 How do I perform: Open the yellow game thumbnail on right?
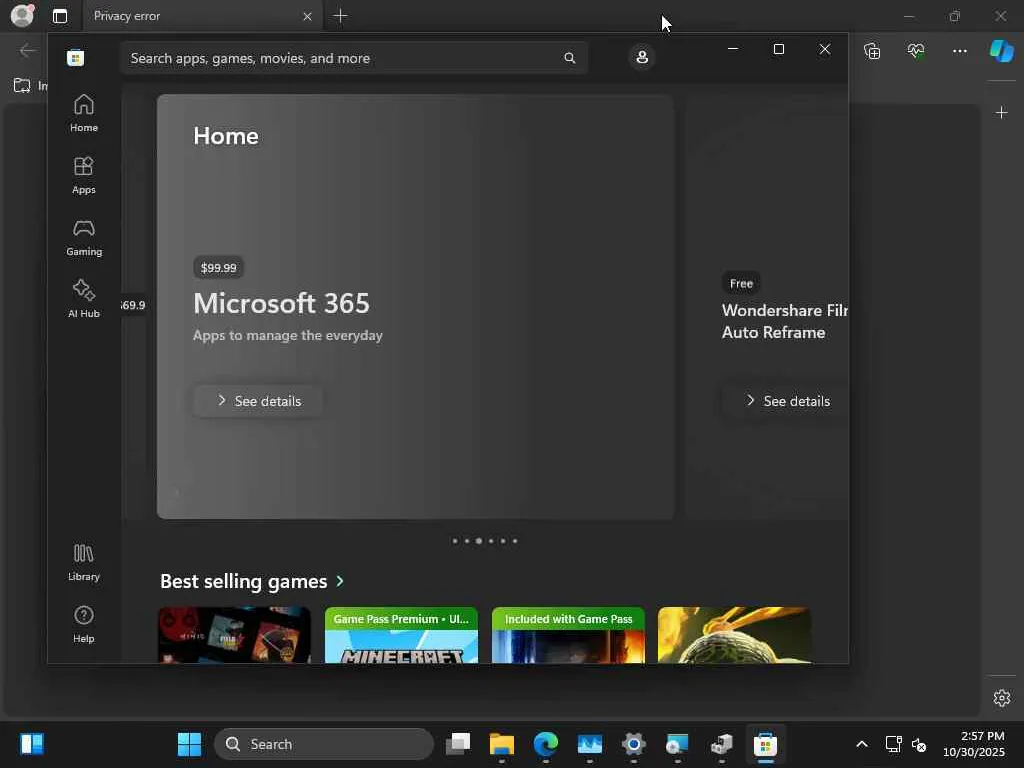735,635
